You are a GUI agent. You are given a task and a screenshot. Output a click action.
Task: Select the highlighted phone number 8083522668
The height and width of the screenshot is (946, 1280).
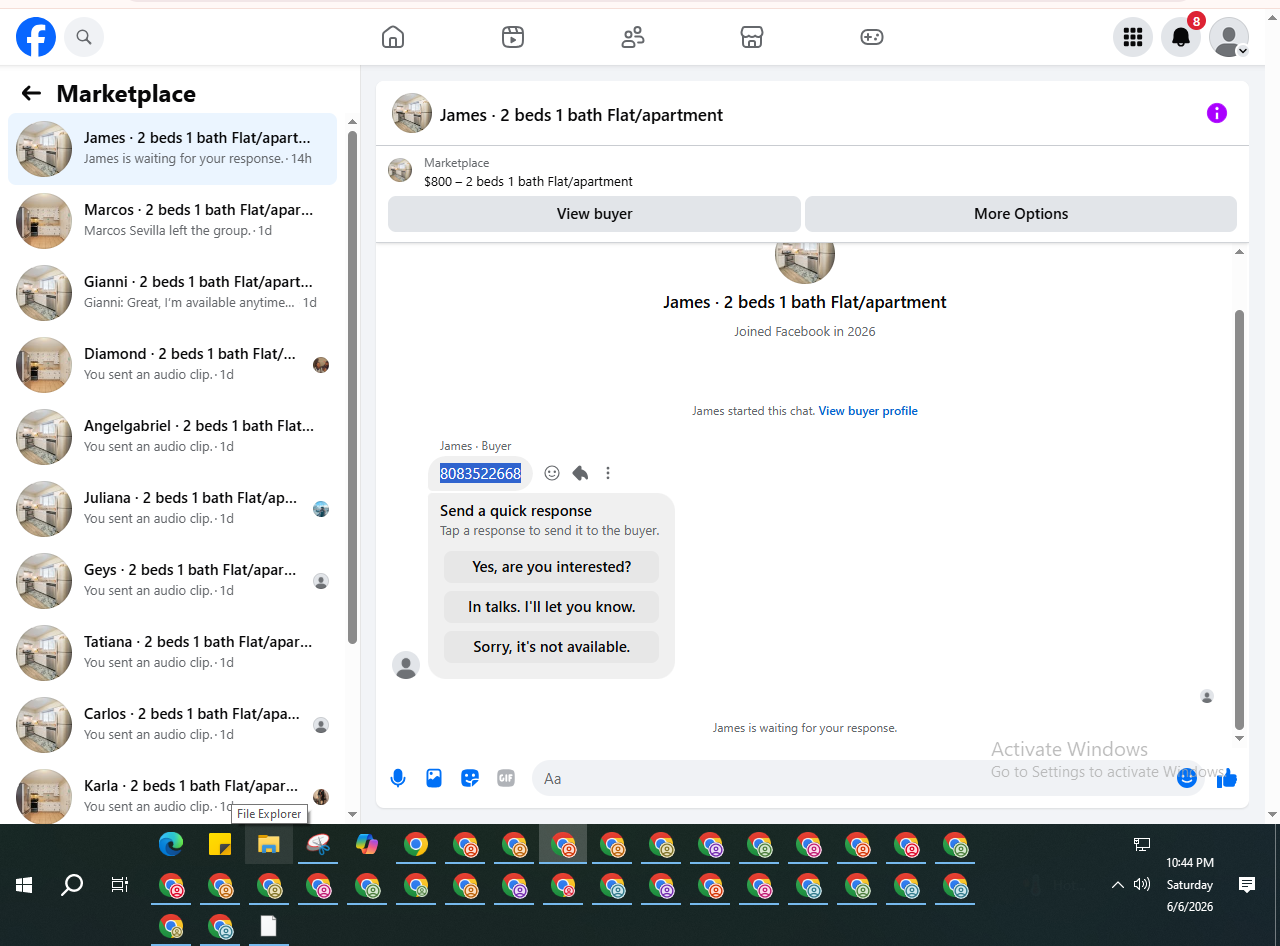(480, 473)
